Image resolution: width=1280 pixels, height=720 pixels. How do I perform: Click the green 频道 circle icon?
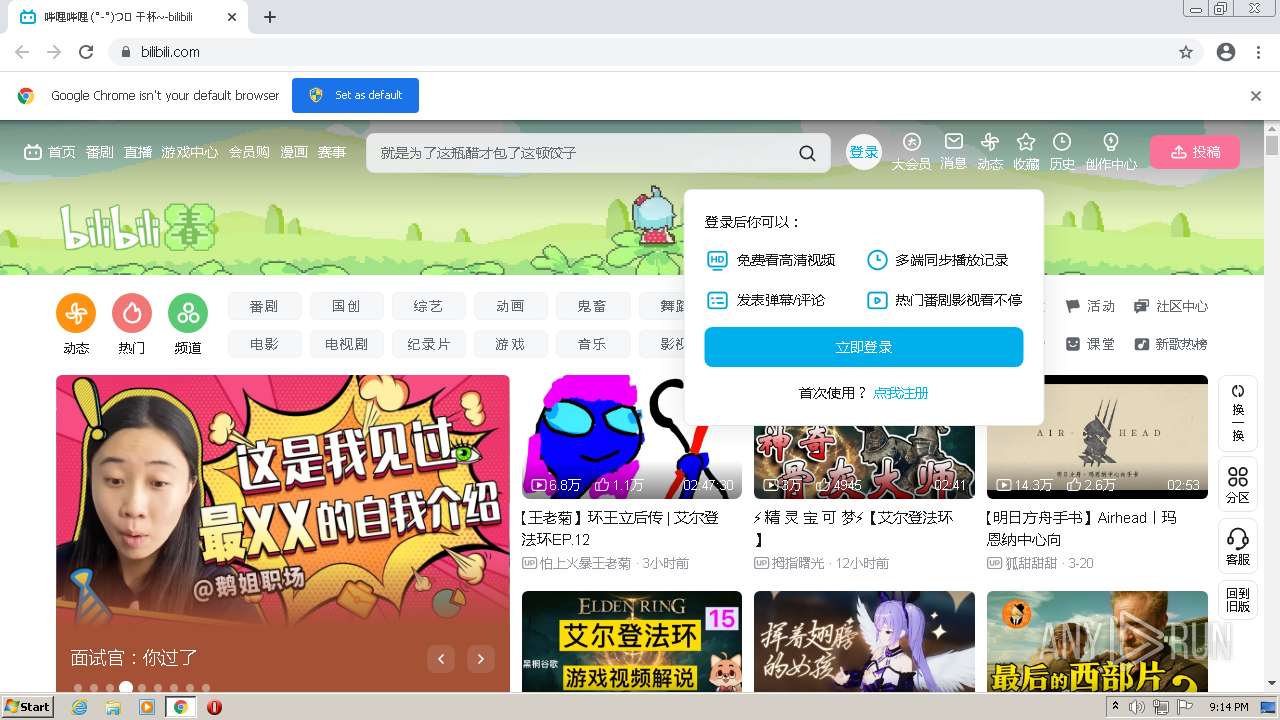(188, 313)
